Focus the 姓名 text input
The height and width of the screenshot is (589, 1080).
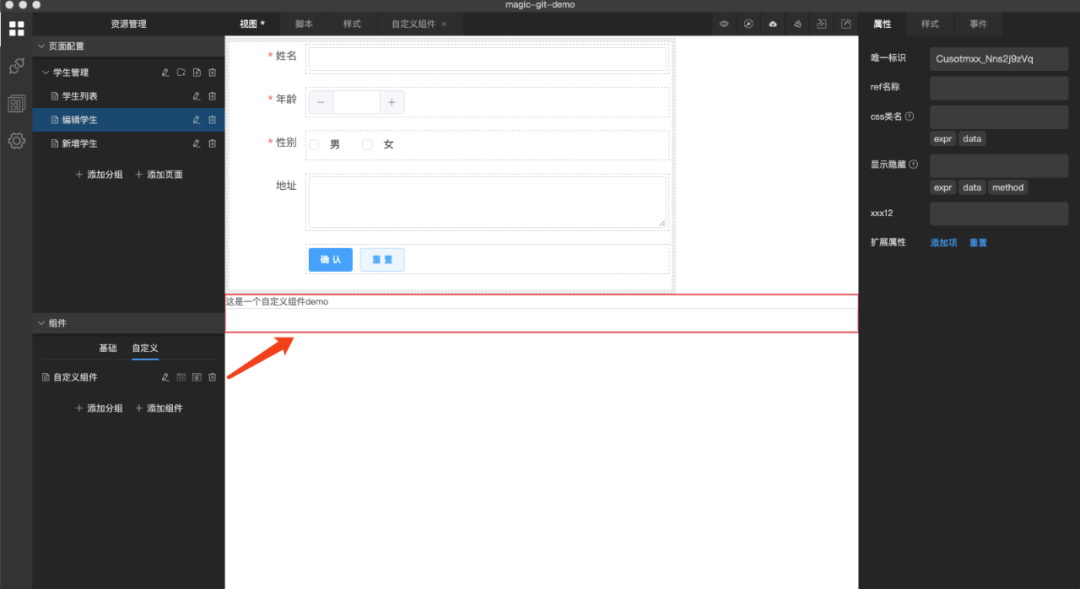488,59
